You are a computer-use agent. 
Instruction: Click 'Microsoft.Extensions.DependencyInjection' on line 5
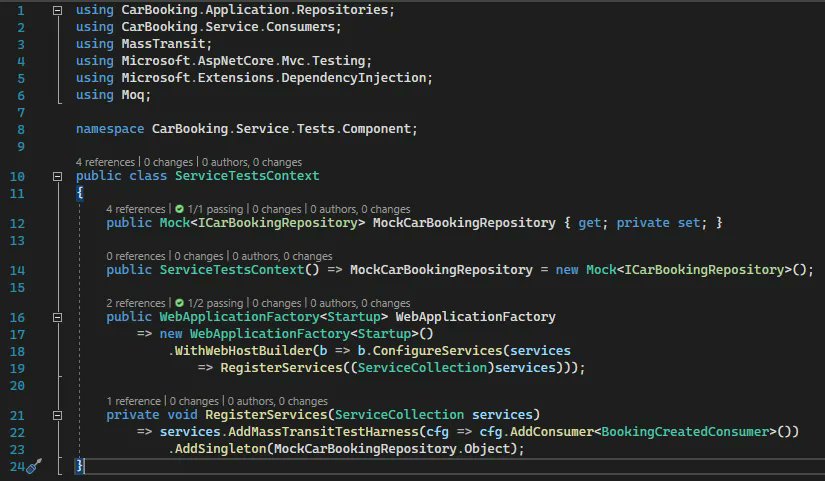[x=274, y=78]
